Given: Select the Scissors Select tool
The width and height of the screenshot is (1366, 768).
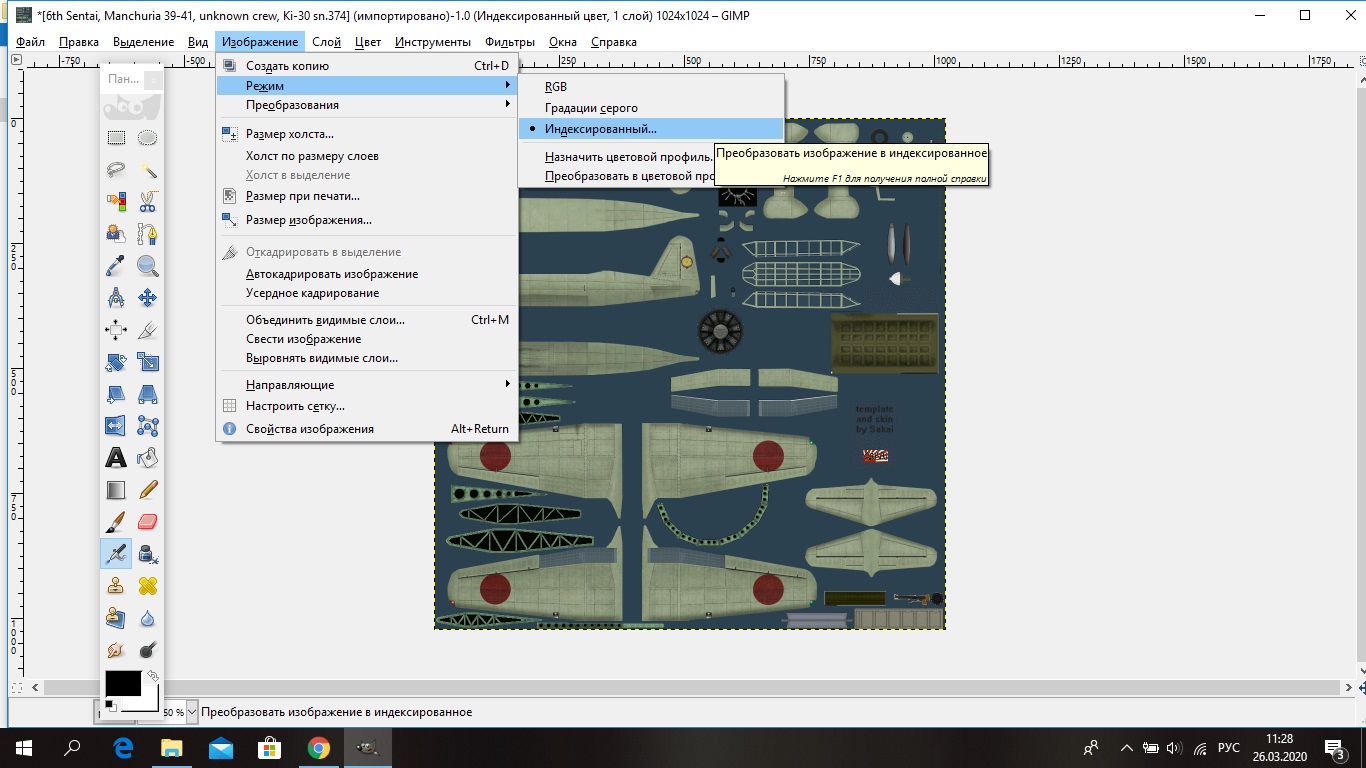Looking at the screenshot, I should coord(148,202).
